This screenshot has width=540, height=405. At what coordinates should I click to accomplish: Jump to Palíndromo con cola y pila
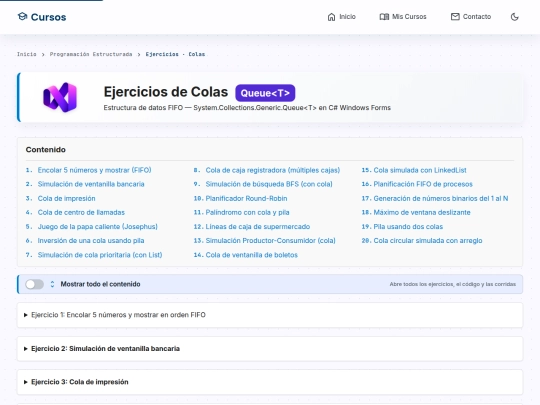pos(247,212)
